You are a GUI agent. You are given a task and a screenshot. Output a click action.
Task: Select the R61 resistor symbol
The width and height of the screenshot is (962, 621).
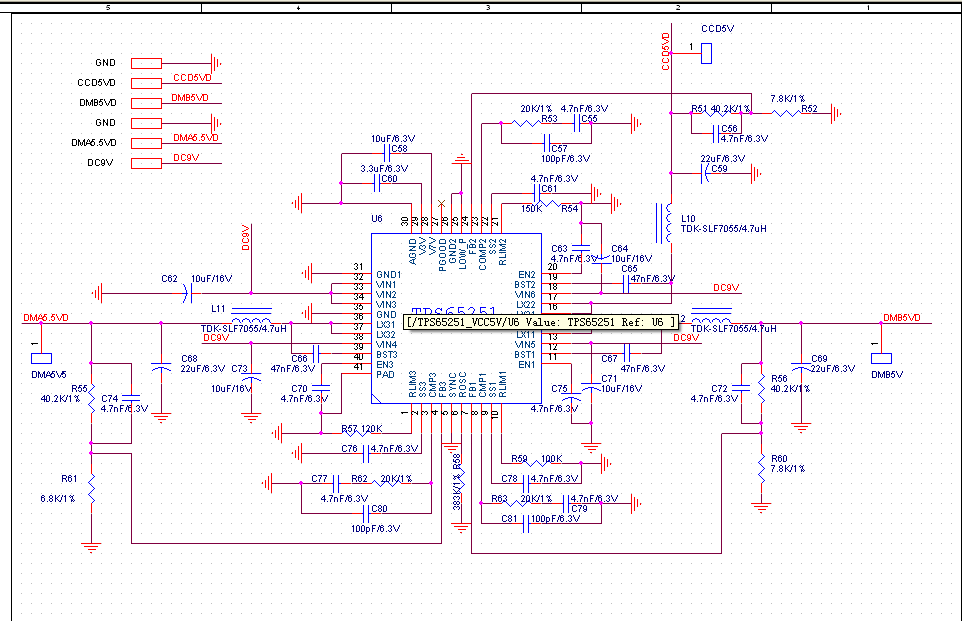pos(91,488)
